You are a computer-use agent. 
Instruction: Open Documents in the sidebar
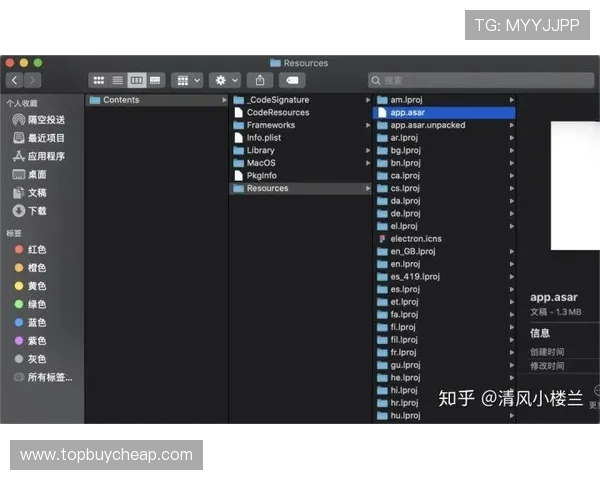coord(29,193)
